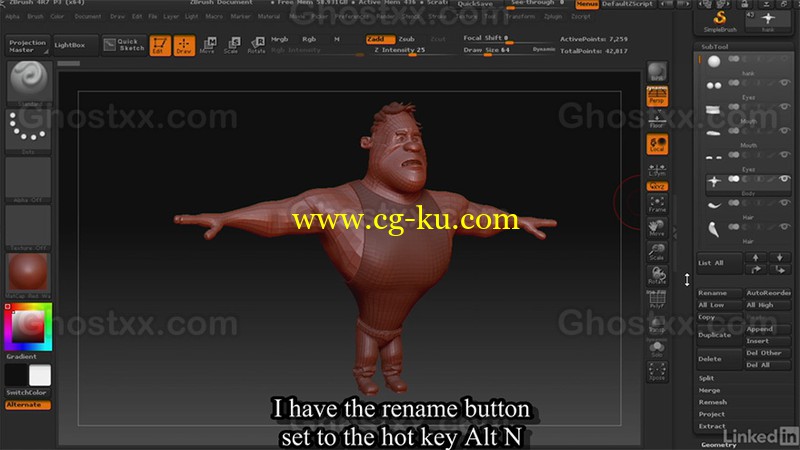Click the Duplicate subtool button
The height and width of the screenshot is (450, 800).
[x=719, y=335]
